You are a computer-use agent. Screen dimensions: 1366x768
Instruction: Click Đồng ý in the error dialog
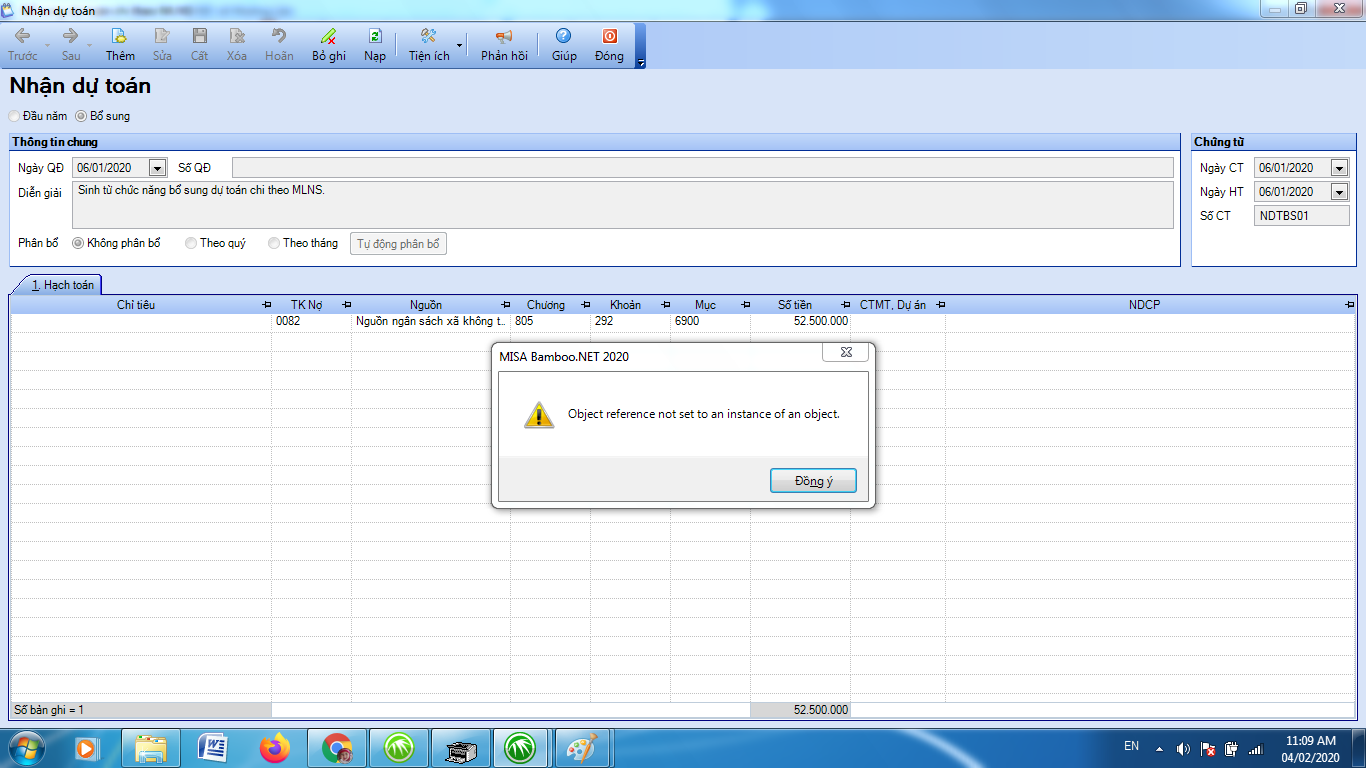pyautogui.click(x=812, y=481)
